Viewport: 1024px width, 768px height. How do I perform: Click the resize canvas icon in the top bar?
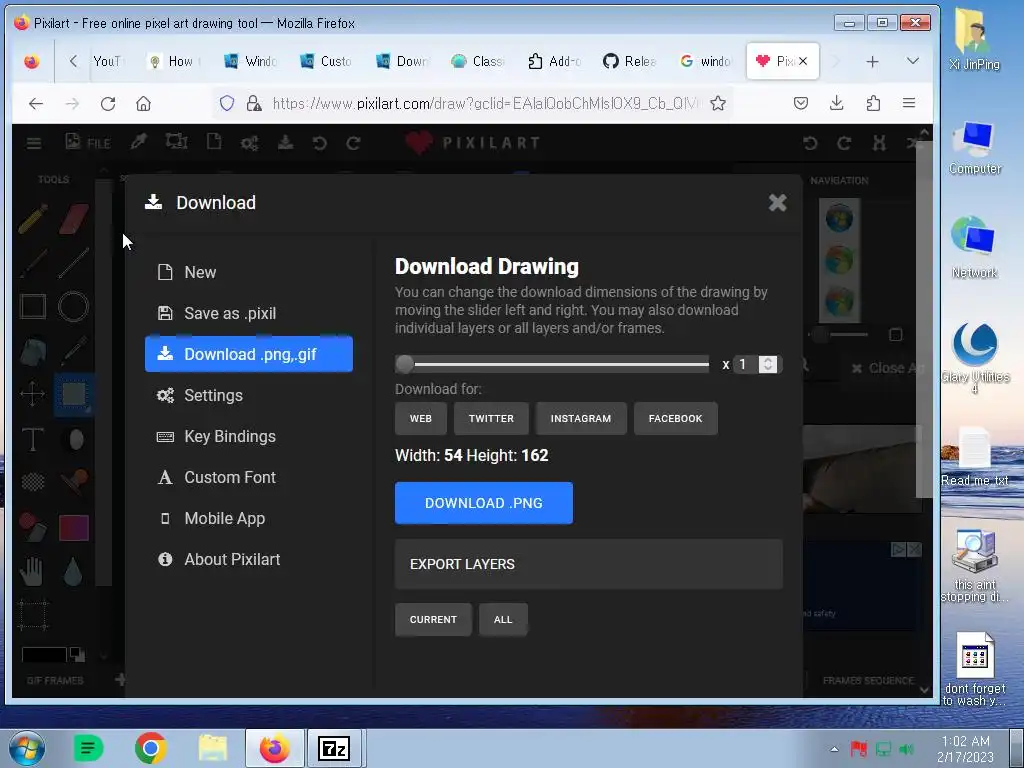176,142
